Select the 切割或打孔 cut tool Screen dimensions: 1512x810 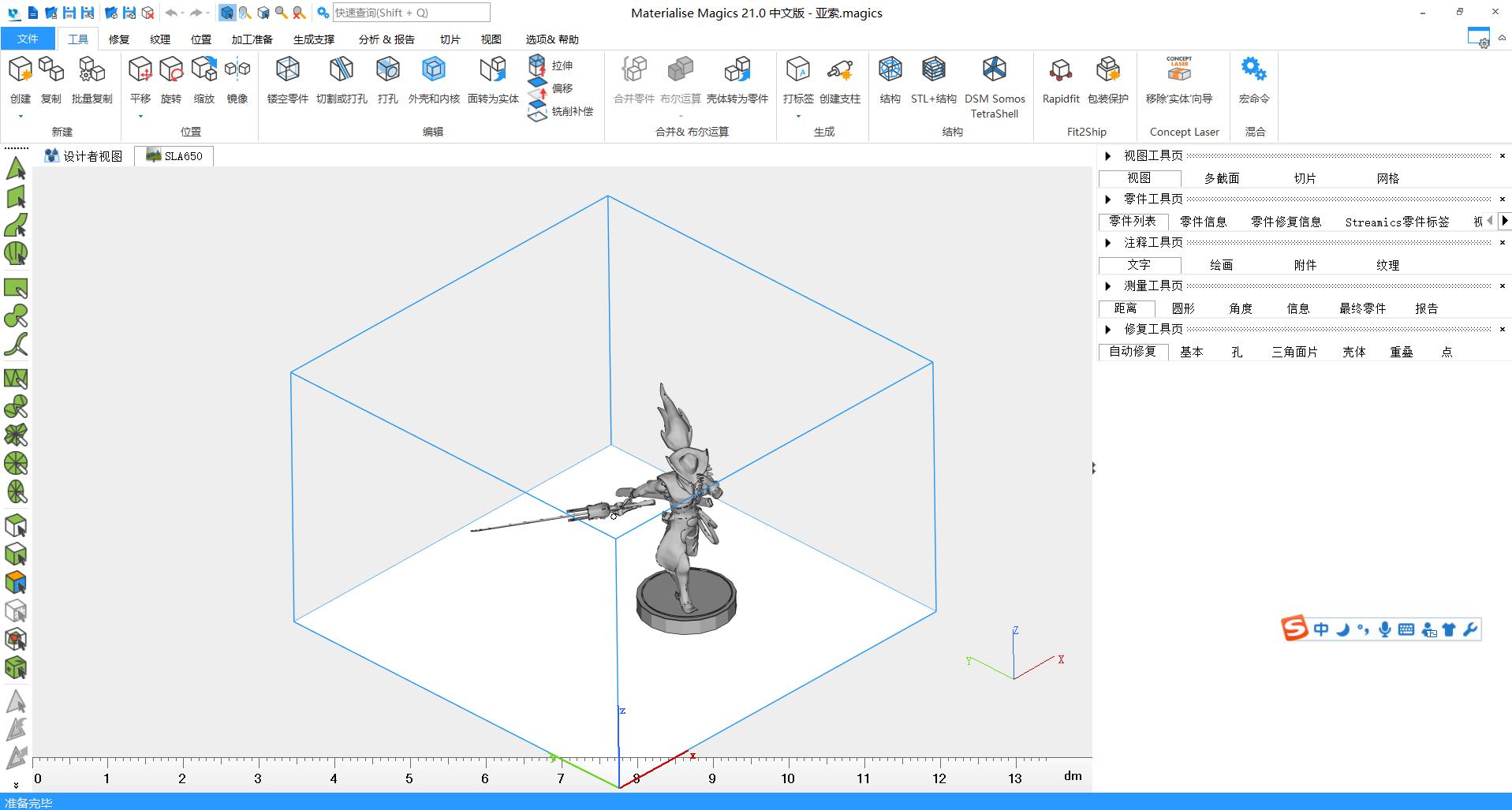(341, 70)
